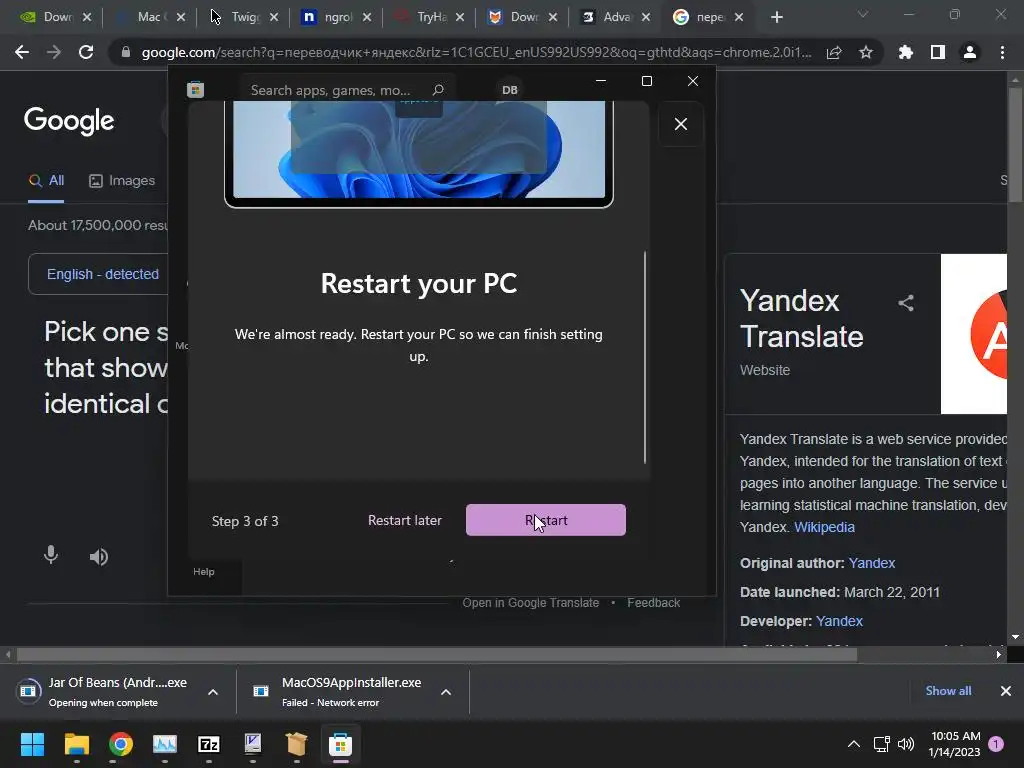This screenshot has height=768, width=1024.
Task: Click the Restart button in the setup dialog
Action: 545,520
